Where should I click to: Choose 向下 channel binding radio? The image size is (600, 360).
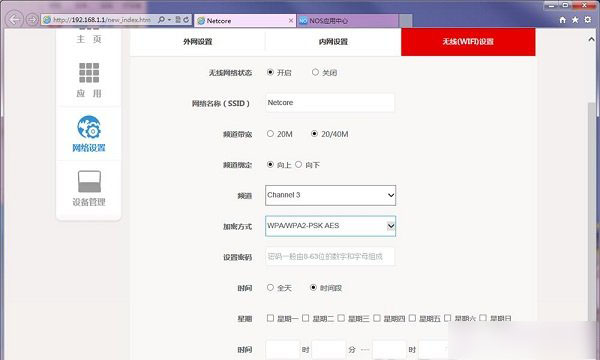pos(298,164)
